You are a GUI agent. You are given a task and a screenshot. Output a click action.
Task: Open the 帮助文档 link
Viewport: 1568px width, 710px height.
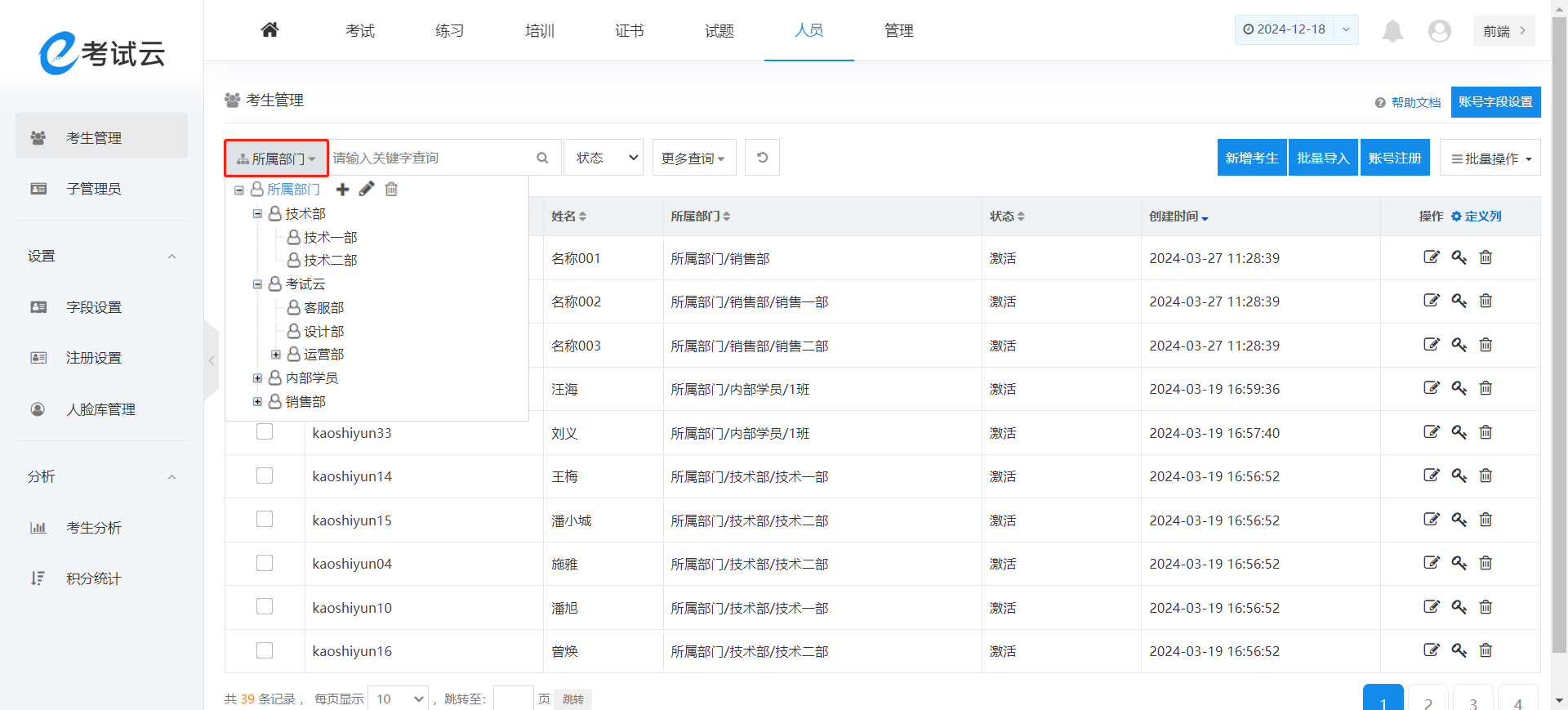click(1415, 102)
